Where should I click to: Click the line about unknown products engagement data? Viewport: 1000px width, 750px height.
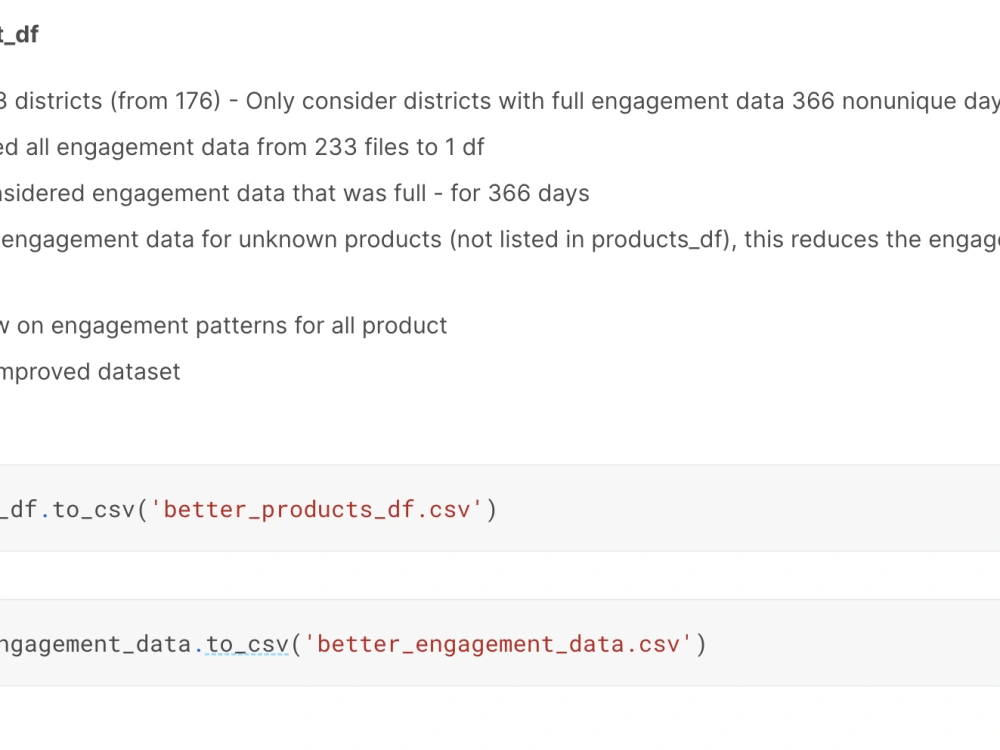click(x=400, y=239)
